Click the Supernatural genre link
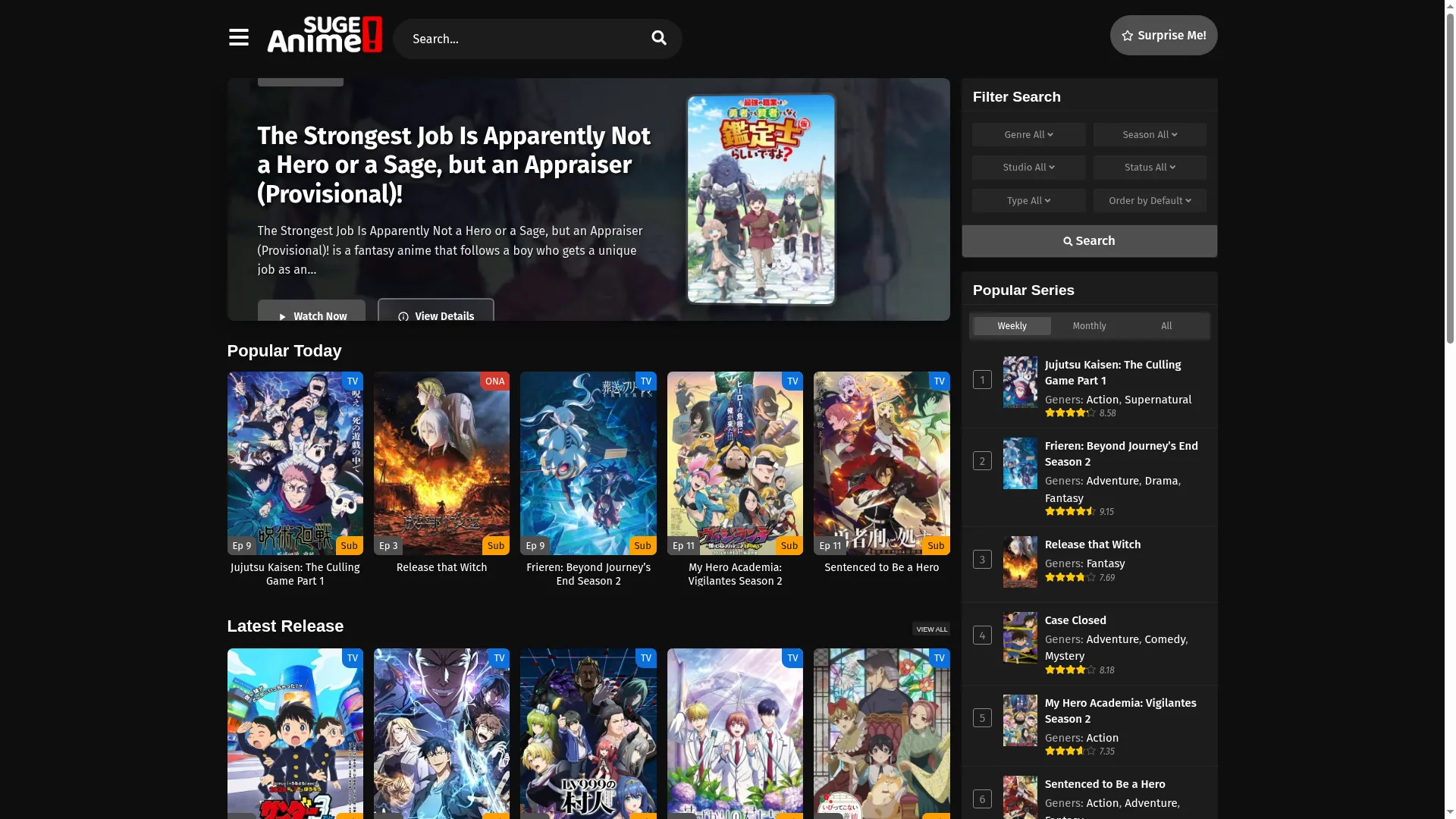 point(1157,400)
